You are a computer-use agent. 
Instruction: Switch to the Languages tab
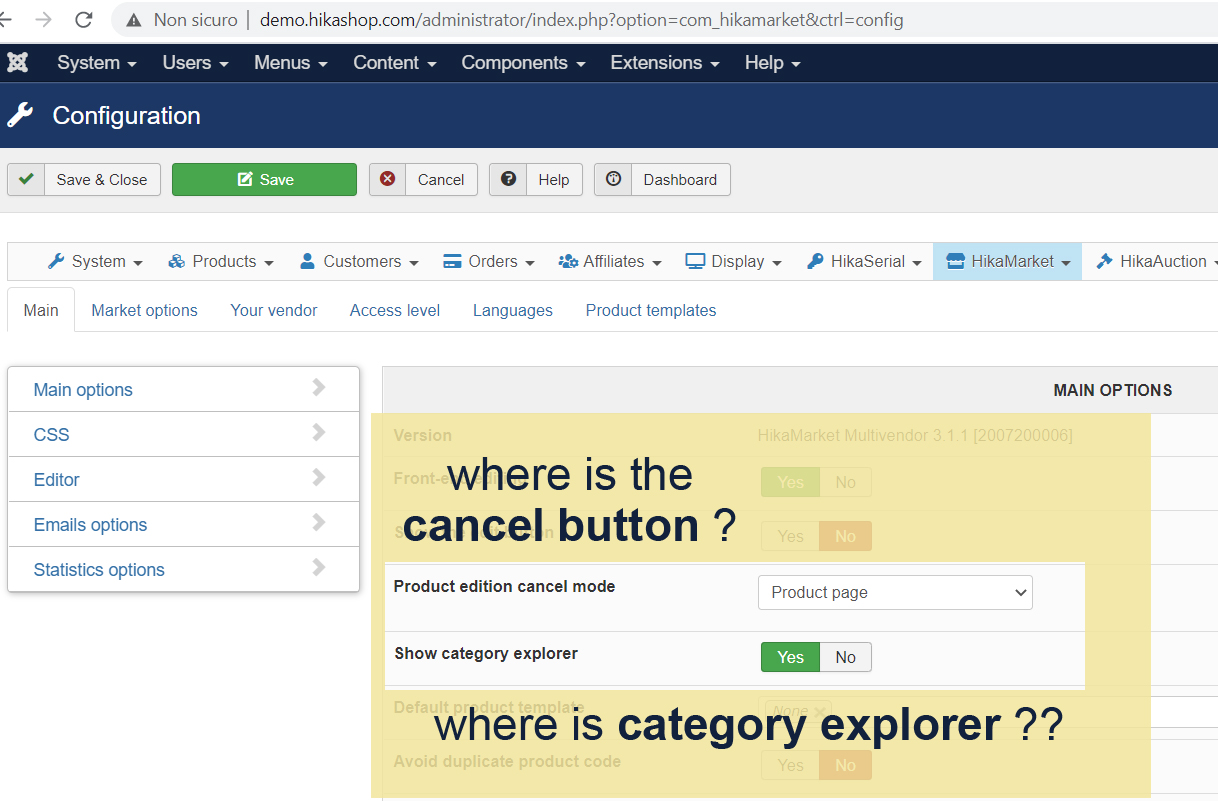click(513, 310)
